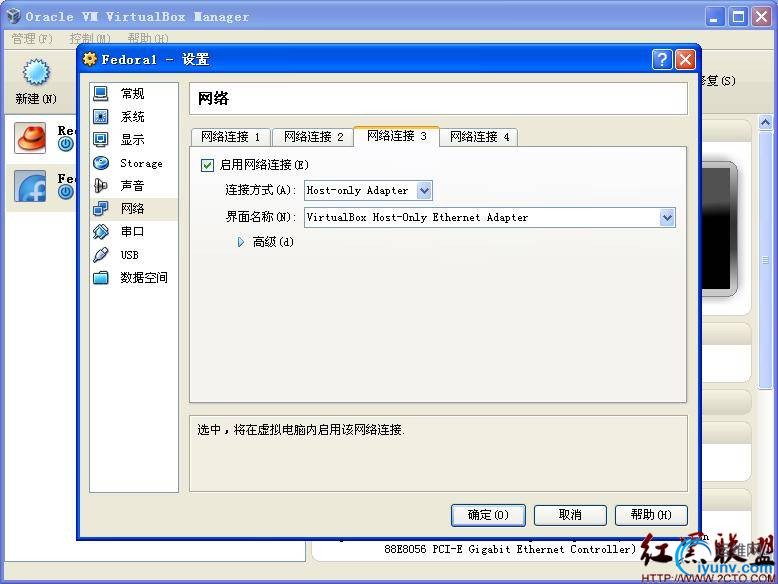Open the 数据空间 shared folders icon
778x584 pixels.
click(101, 277)
